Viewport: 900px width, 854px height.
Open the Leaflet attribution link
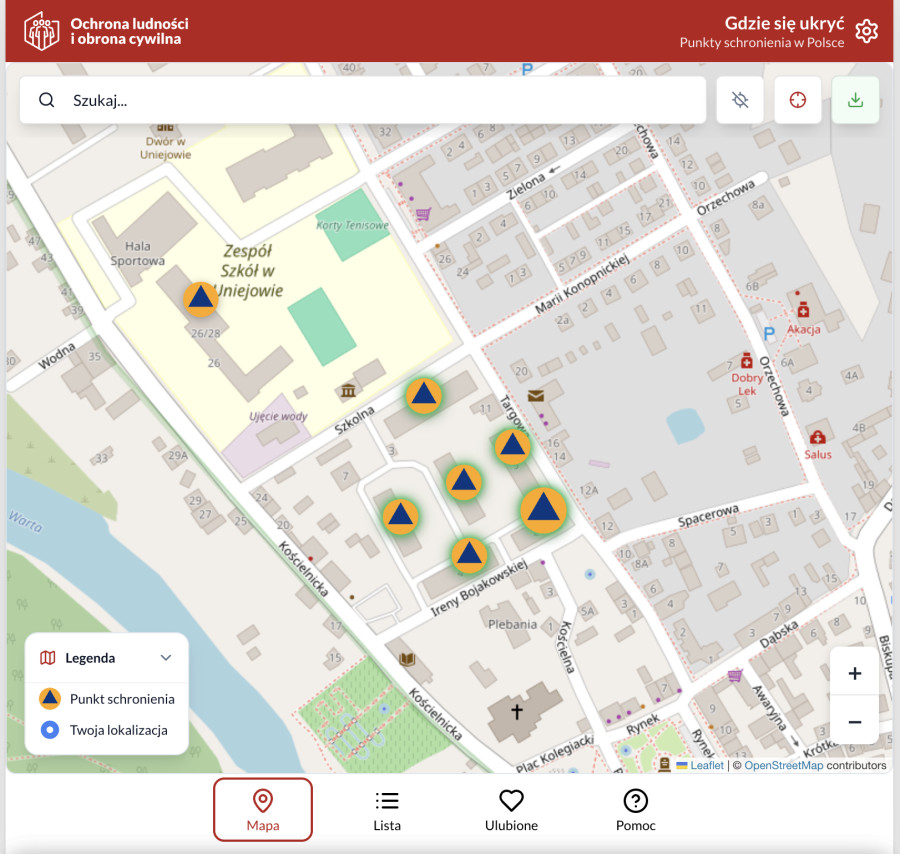click(706, 766)
